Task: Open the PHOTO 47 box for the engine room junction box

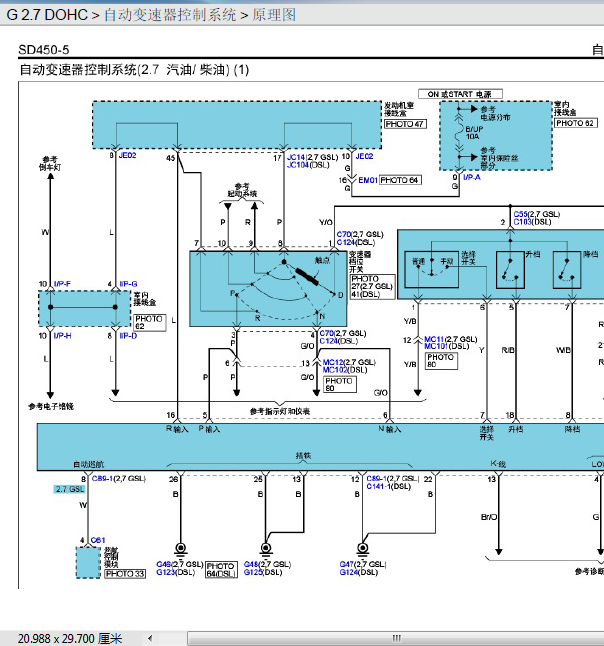Action: [405, 124]
